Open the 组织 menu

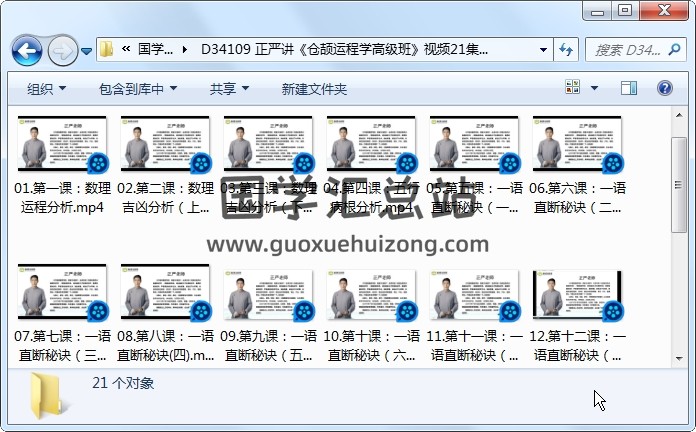(x=46, y=89)
